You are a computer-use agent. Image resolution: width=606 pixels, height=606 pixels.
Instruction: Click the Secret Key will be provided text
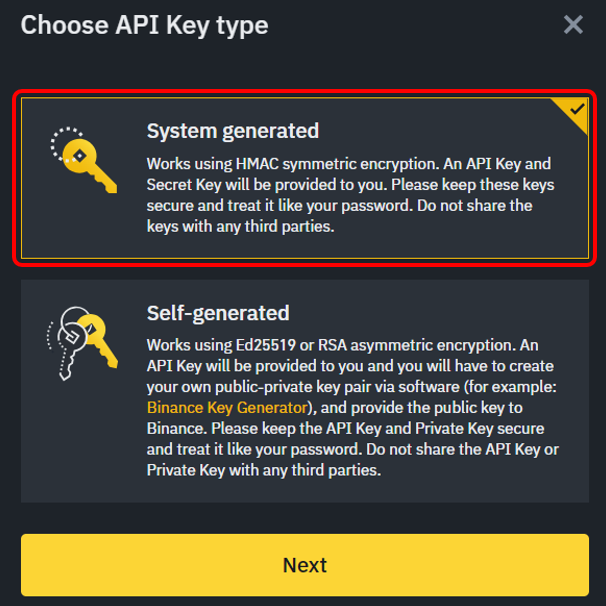click(247, 185)
